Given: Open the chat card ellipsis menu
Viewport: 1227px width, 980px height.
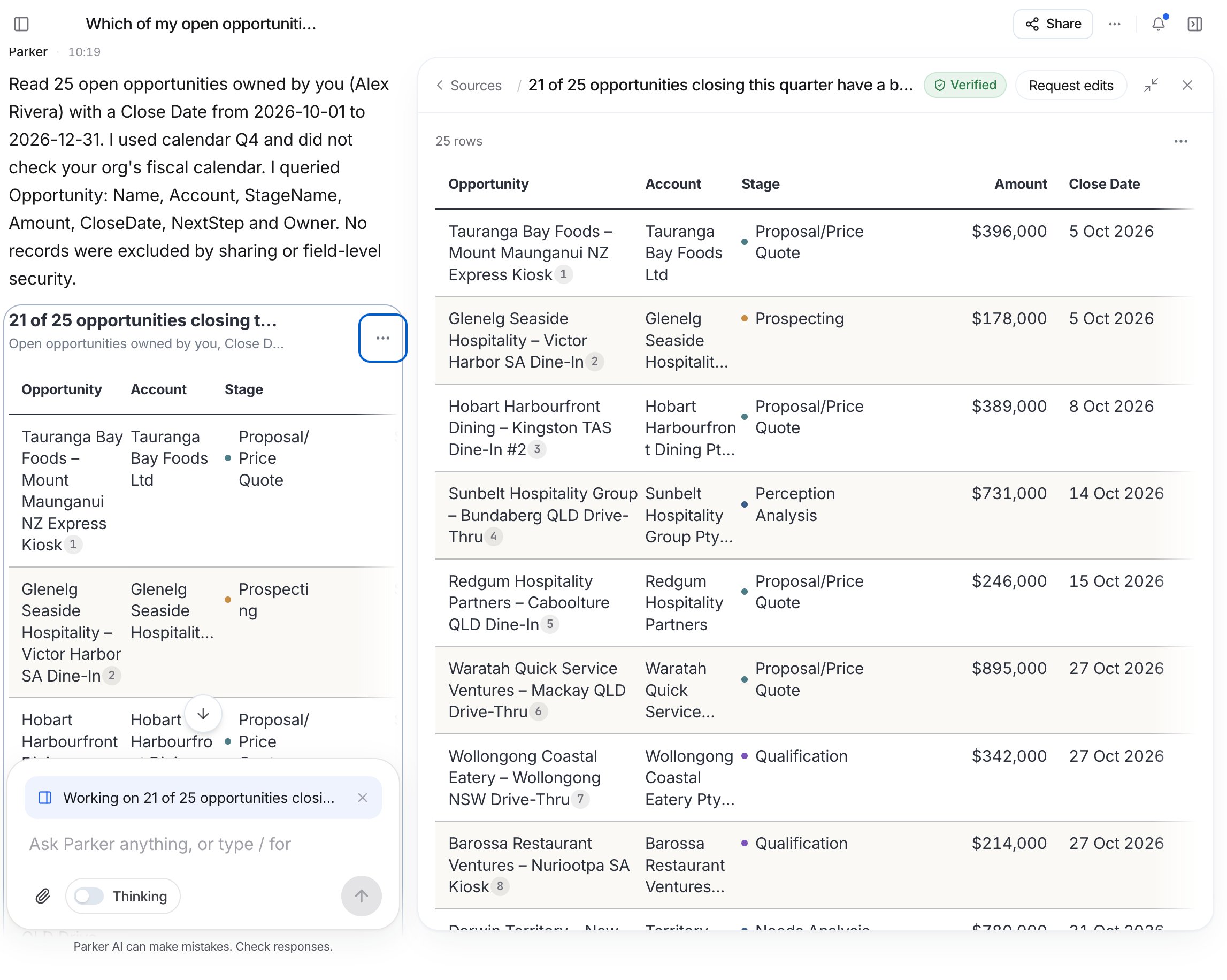Looking at the screenshot, I should [x=382, y=338].
